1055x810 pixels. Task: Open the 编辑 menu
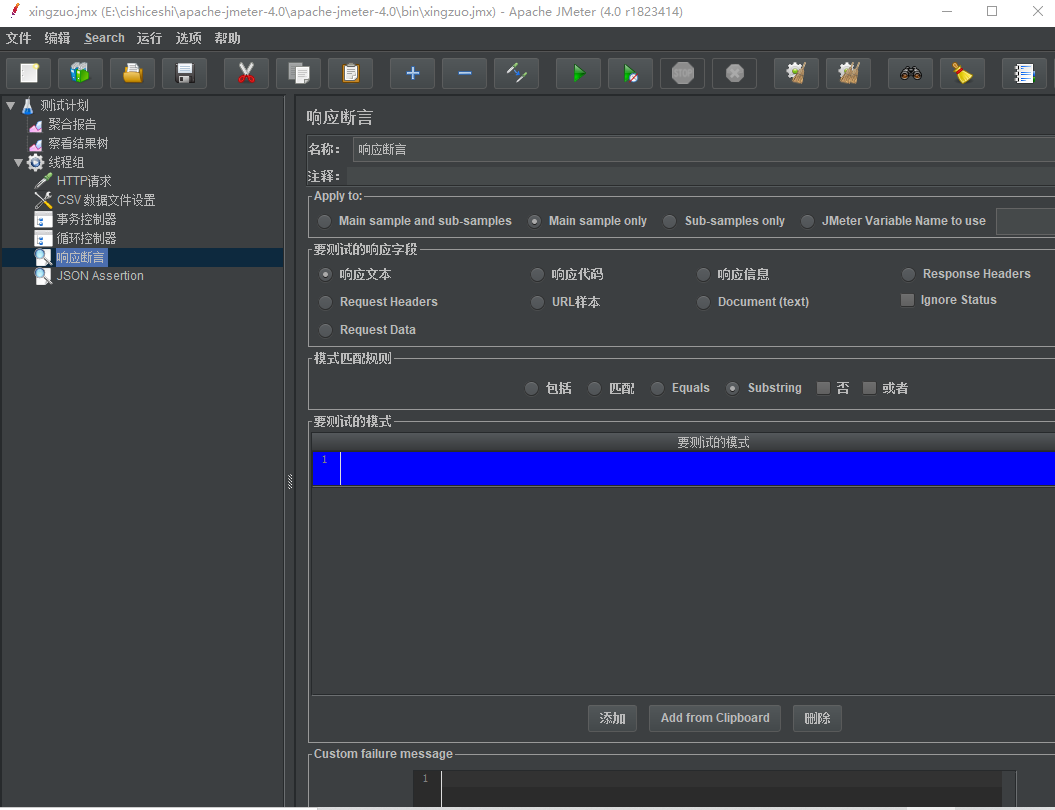[x=57, y=38]
